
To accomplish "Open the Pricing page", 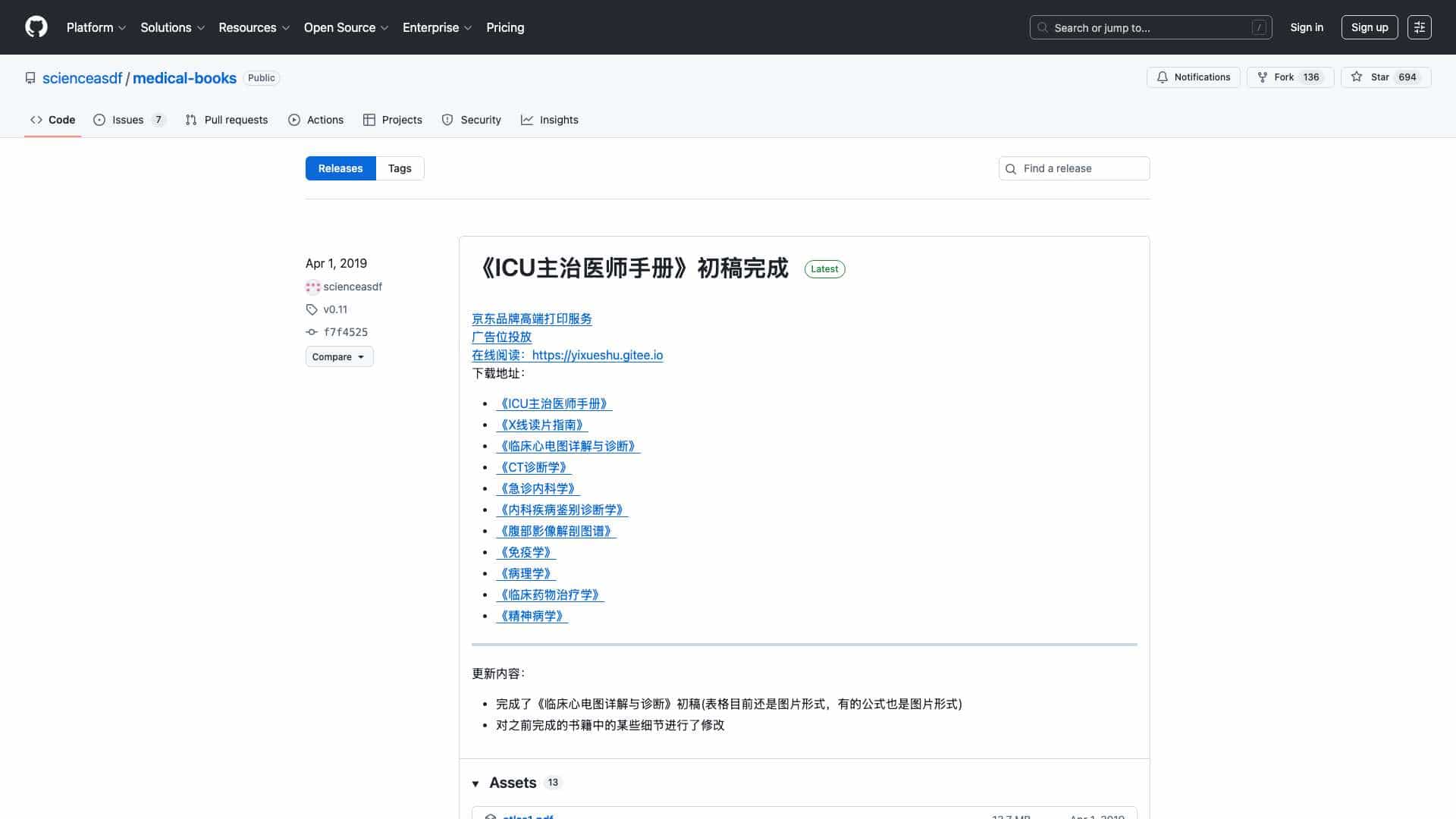I will tap(505, 27).
